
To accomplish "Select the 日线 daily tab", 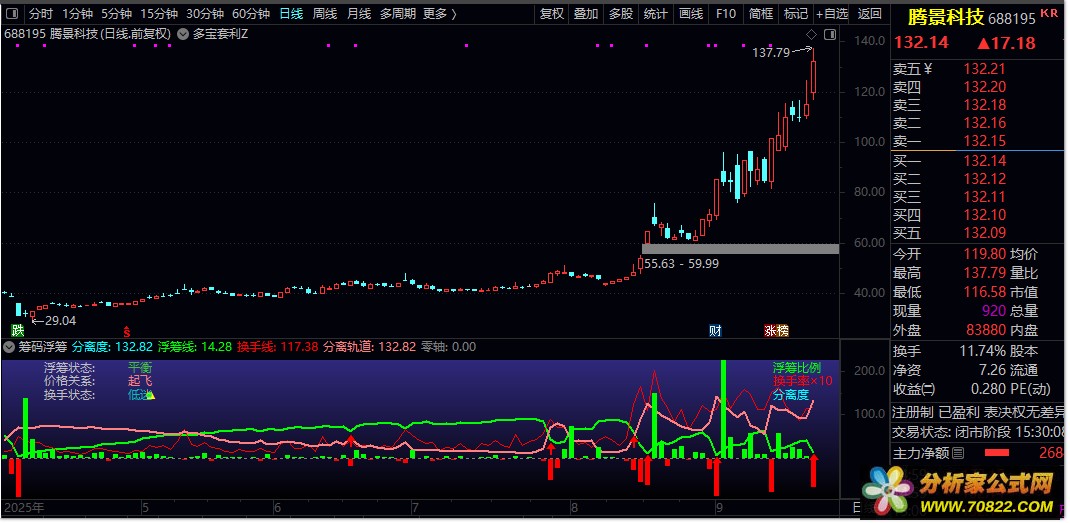I will click(x=291, y=14).
